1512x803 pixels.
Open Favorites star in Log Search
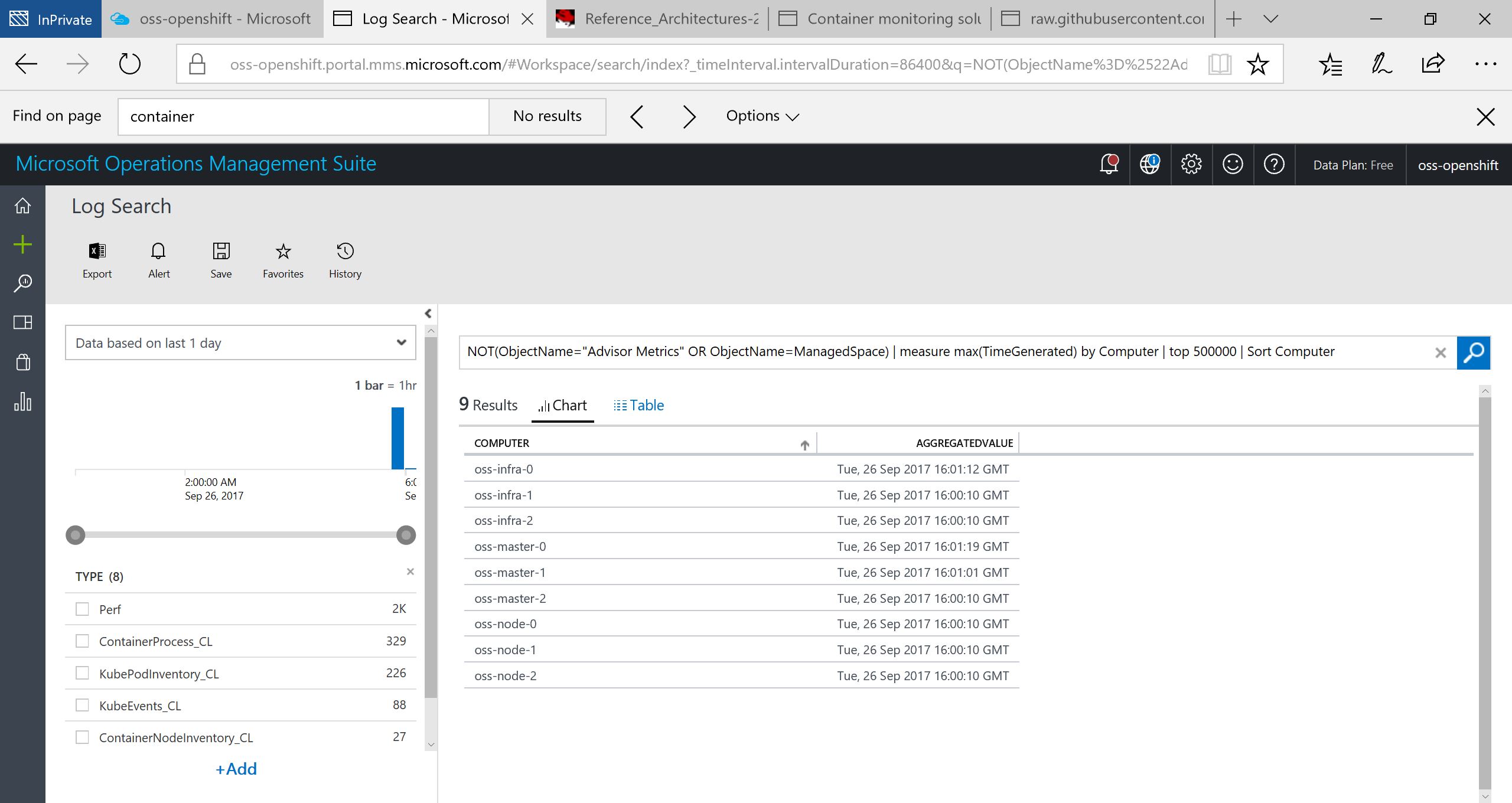pos(283,252)
